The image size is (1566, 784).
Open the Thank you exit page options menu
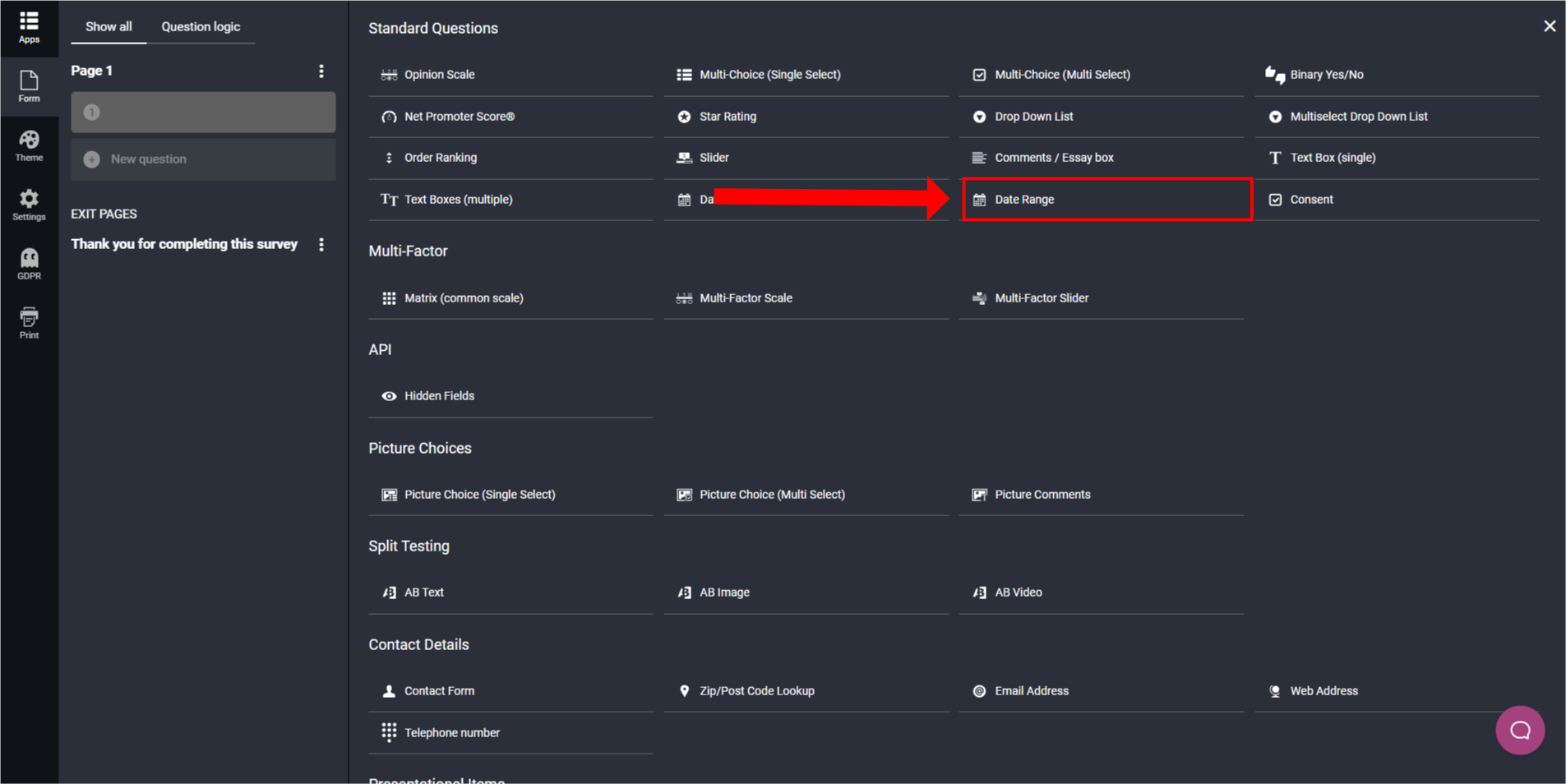click(x=321, y=245)
